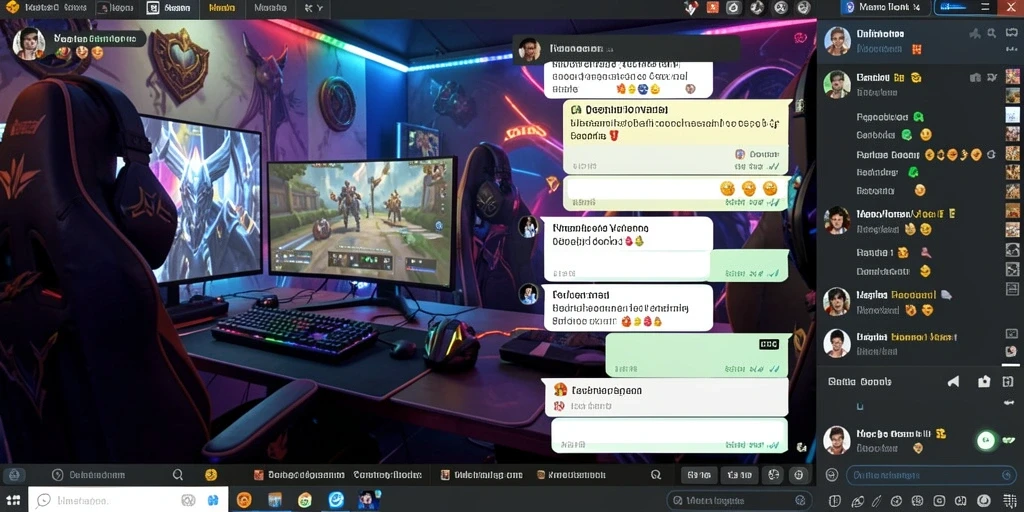Open the Windows Start button
Image resolution: width=1024 pixels, height=512 pixels.
tap(14, 500)
